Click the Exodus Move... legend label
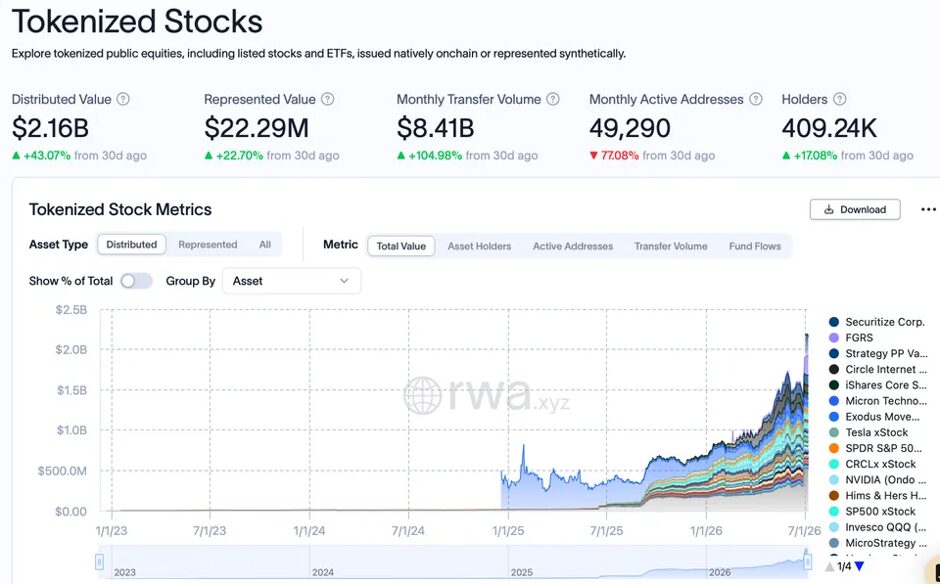Screen dimensions: 940x584 (x=882, y=417)
